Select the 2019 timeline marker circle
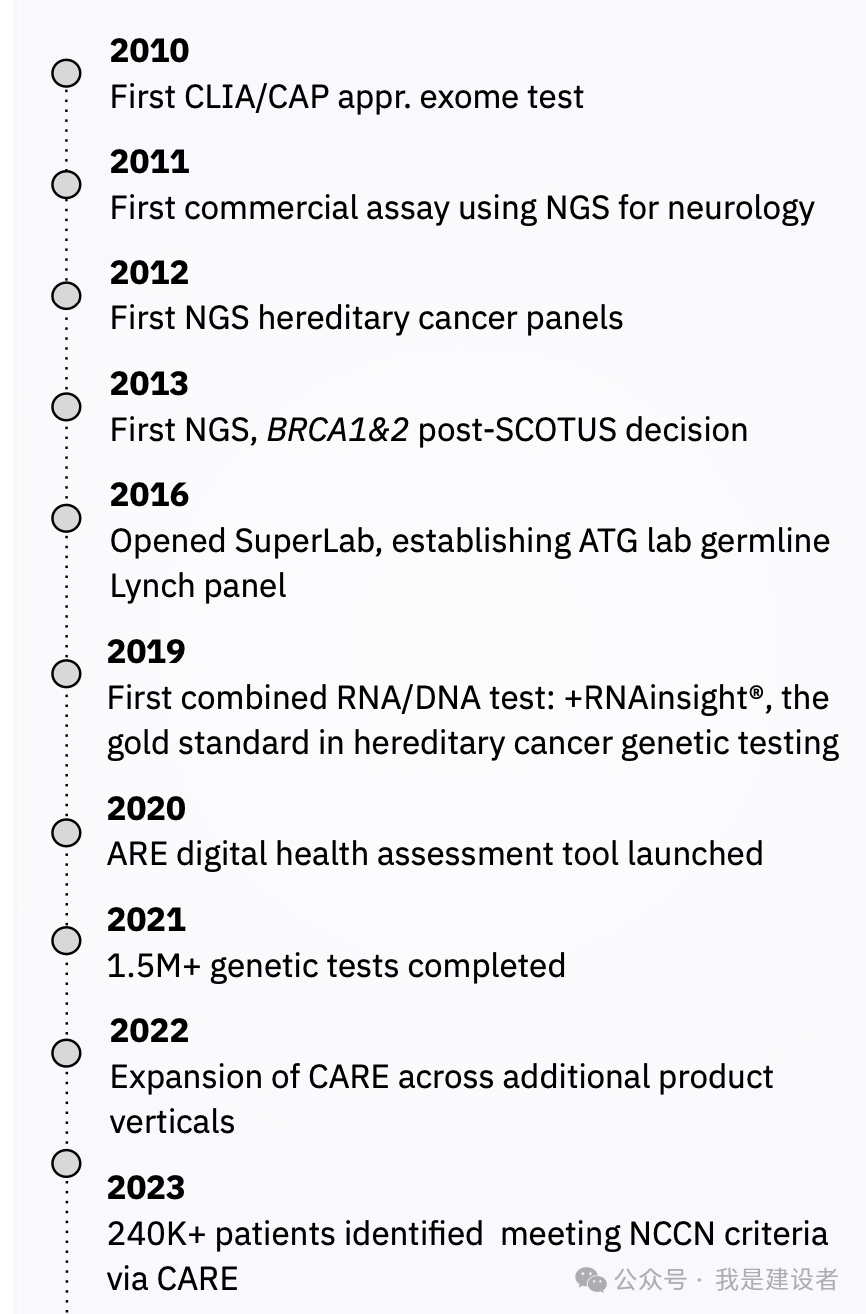The image size is (866, 1314). point(66,674)
